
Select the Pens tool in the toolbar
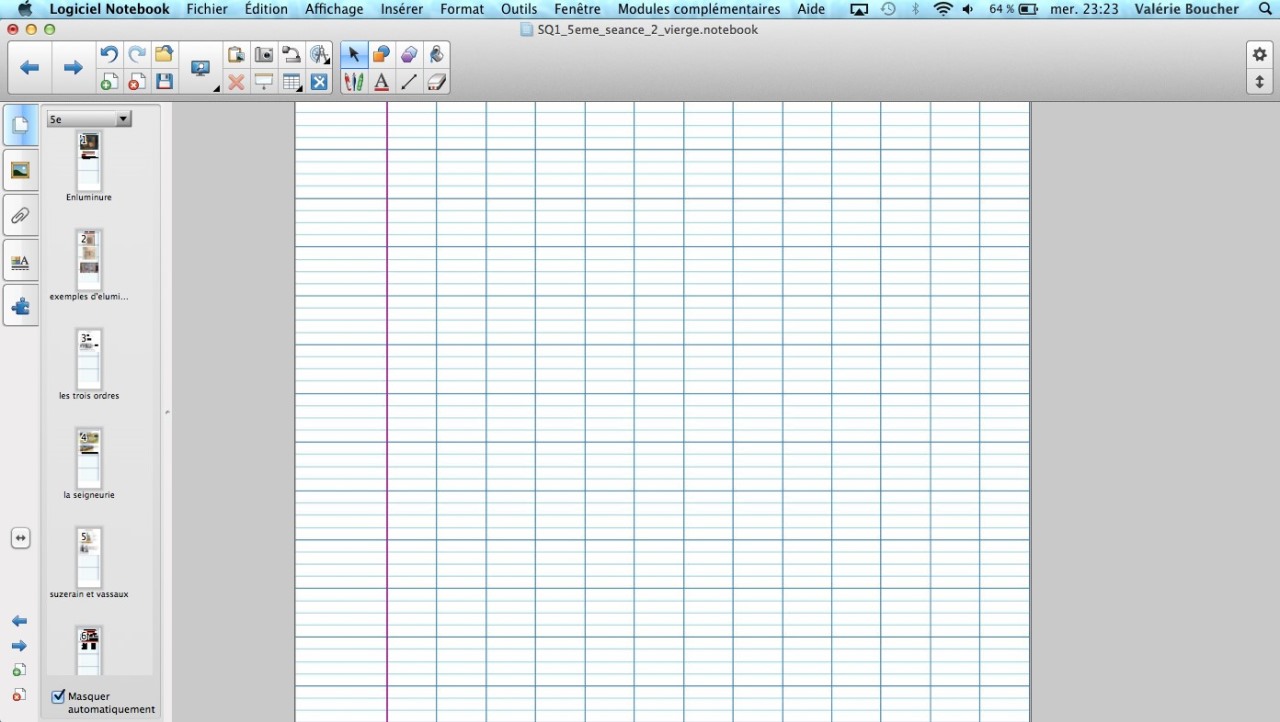[353, 83]
